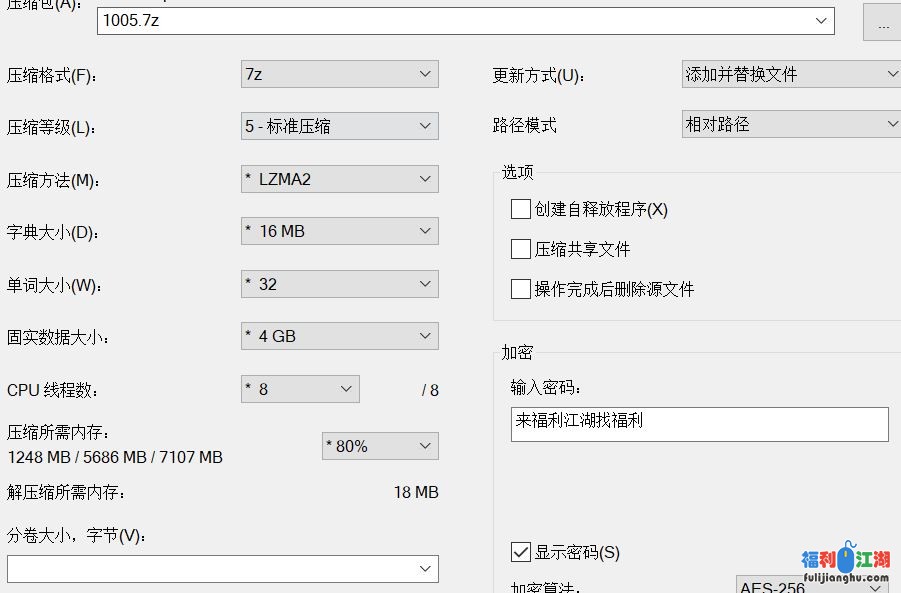The image size is (901, 593).
Task: Expand the 80% memory usage dropdown
Action: (380, 446)
